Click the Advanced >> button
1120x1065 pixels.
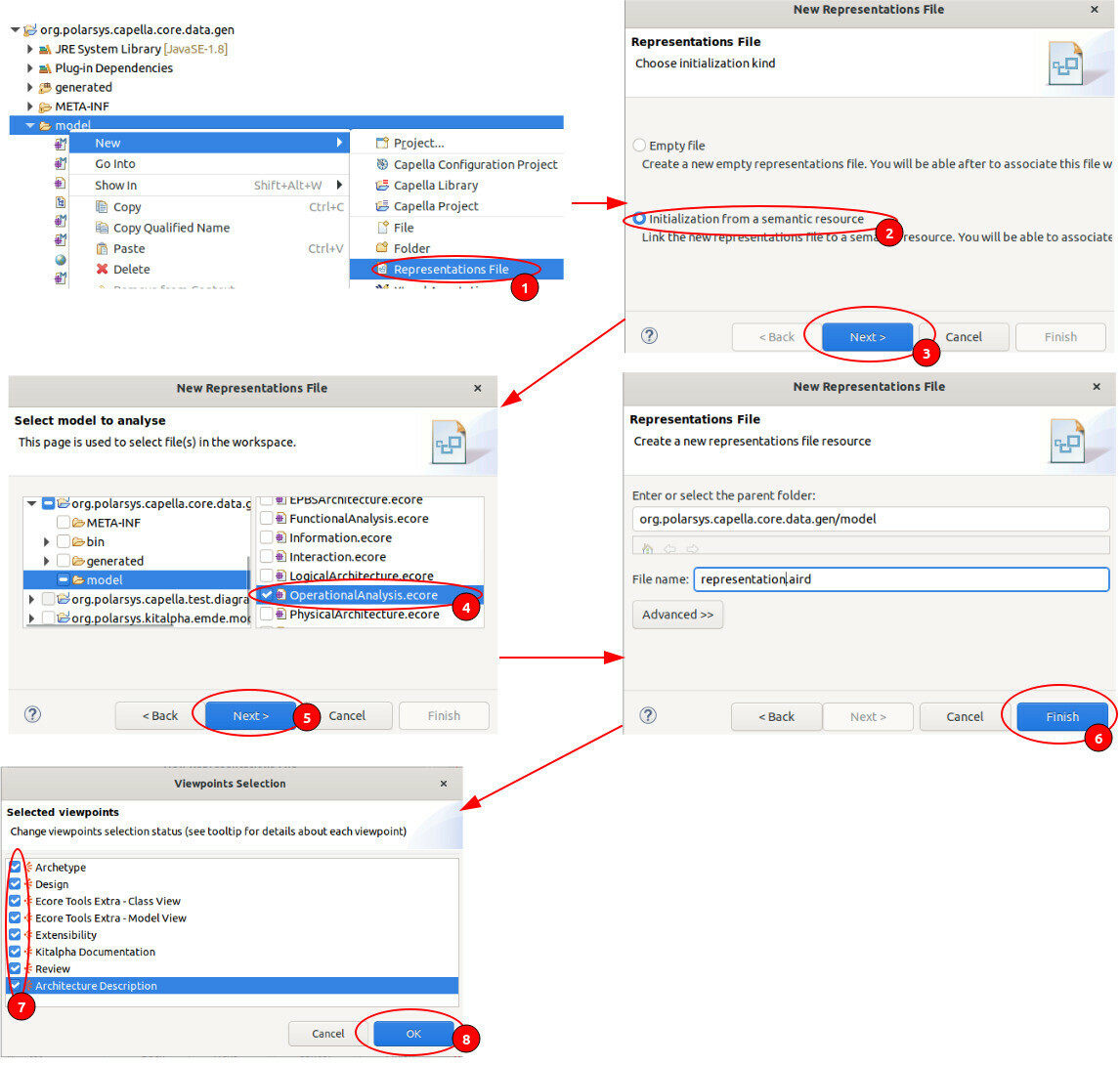click(x=677, y=615)
